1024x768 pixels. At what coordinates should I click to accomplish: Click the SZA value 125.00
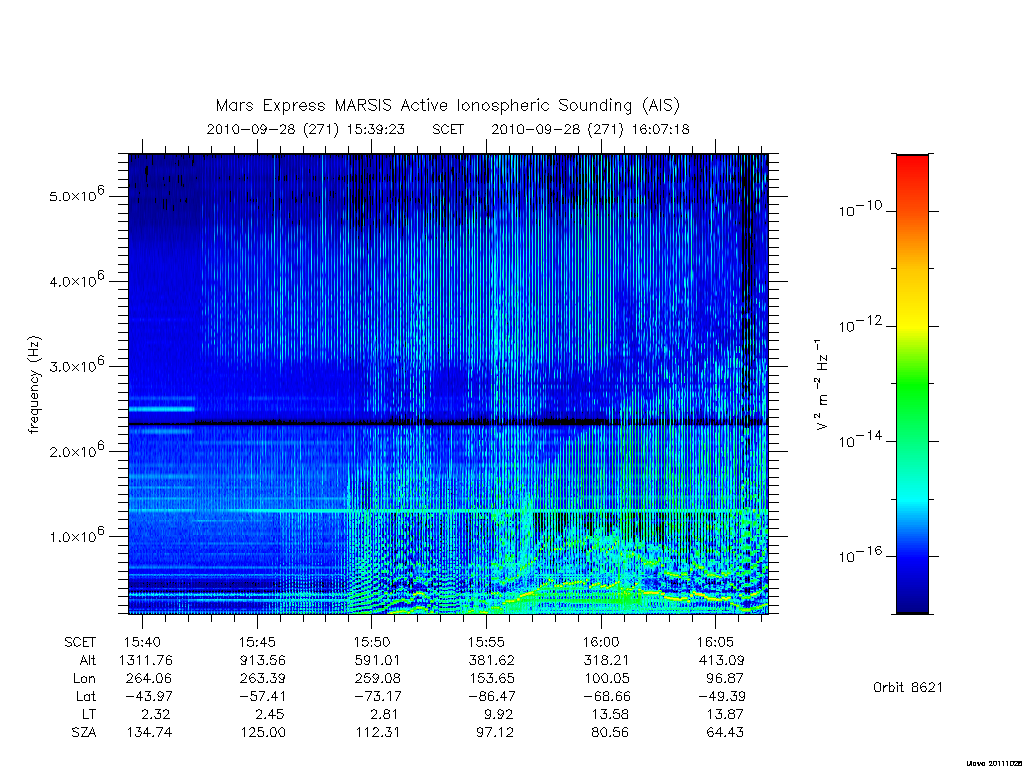(263, 733)
